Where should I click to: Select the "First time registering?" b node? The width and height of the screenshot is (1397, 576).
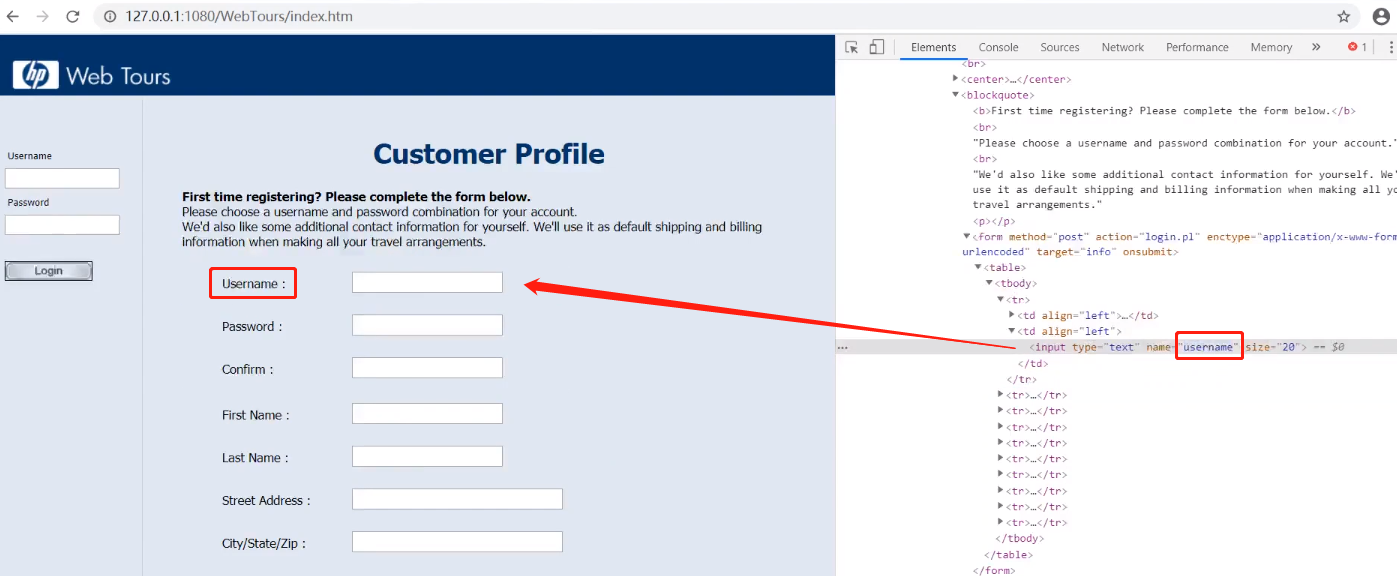pyautogui.click(x=1164, y=111)
